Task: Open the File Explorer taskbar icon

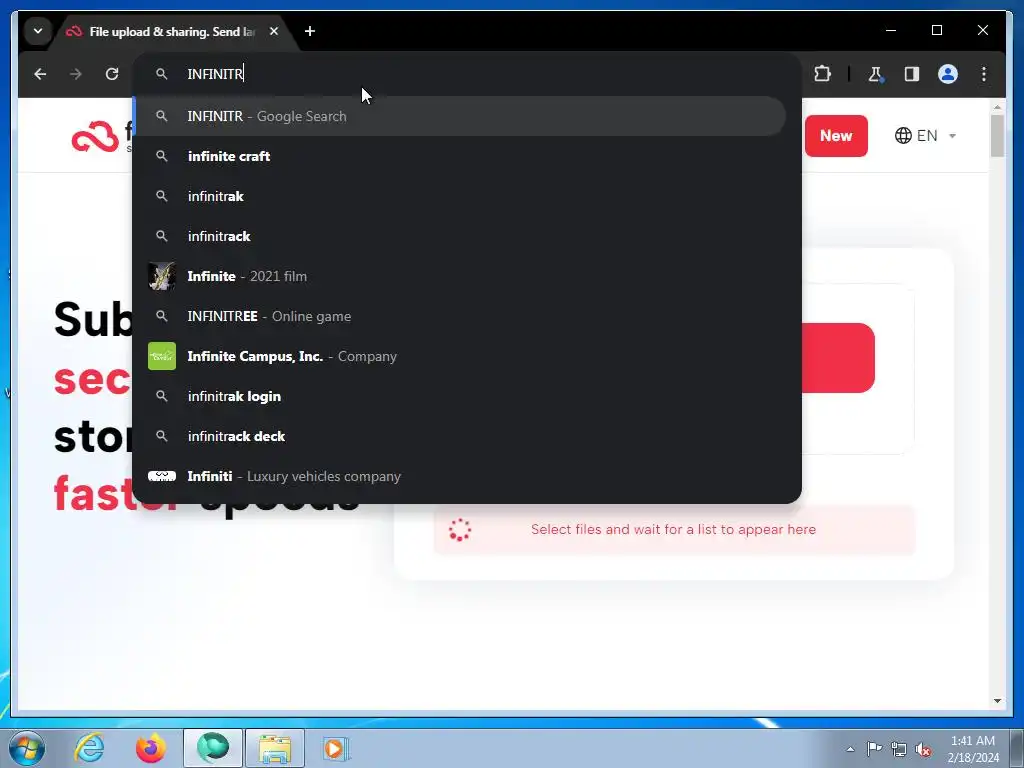Action: (275, 748)
